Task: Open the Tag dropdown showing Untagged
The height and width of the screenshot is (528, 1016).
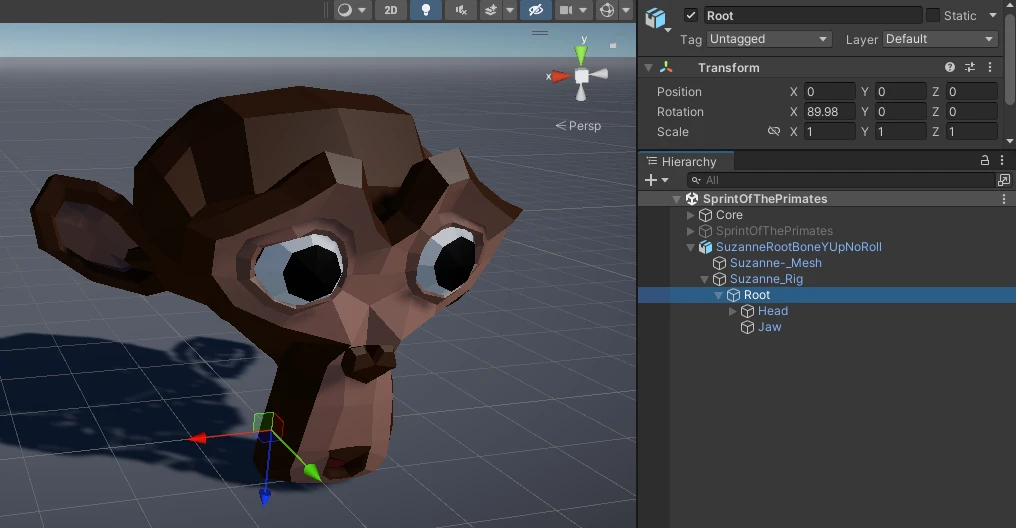Action: (768, 39)
